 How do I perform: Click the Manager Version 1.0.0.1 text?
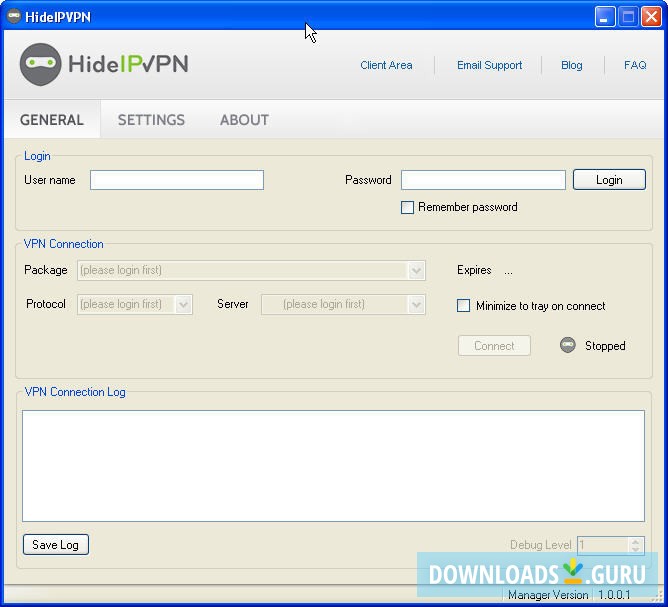tap(569, 595)
